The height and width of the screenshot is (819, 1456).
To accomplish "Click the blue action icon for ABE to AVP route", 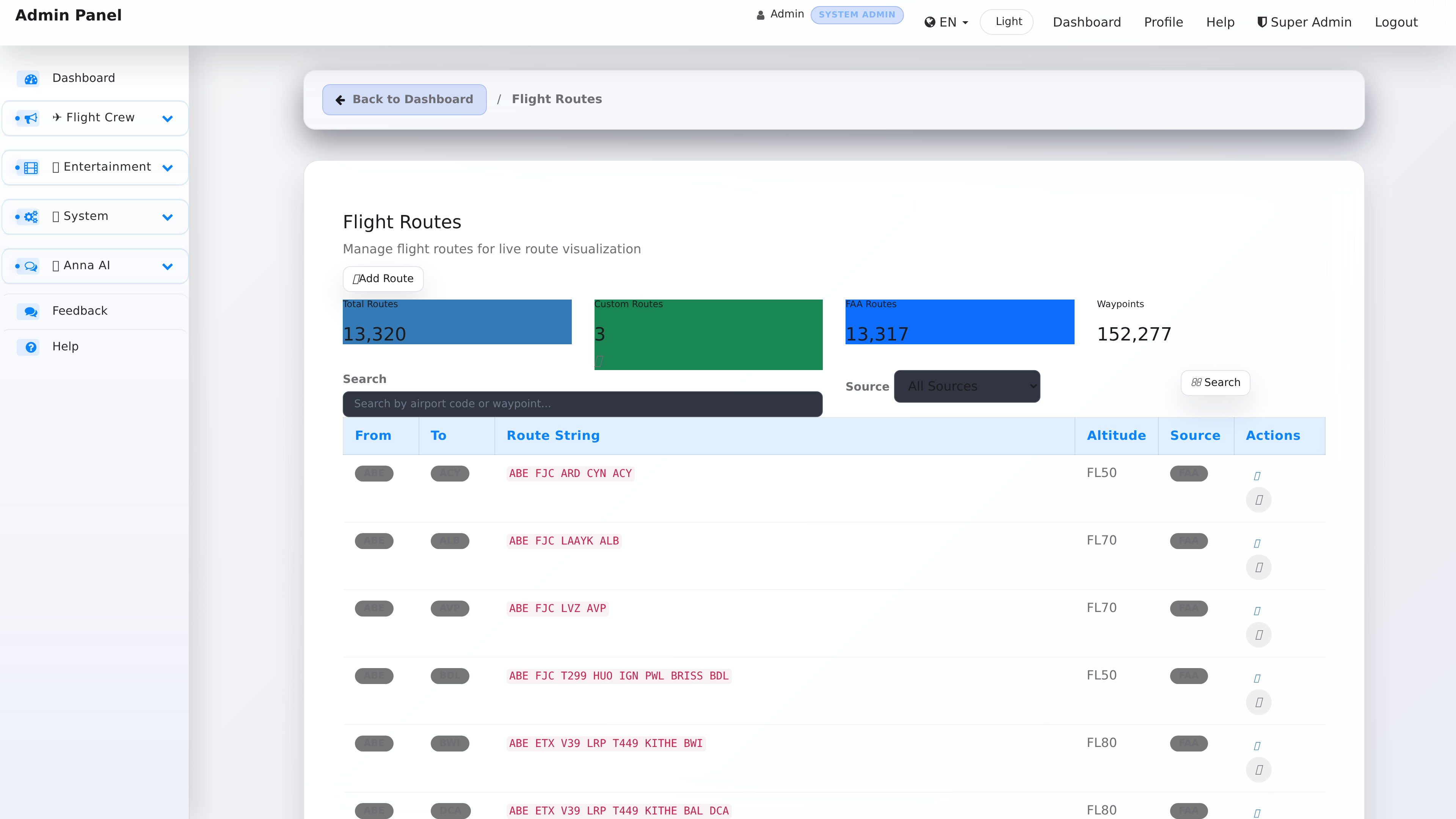I will coord(1257,611).
